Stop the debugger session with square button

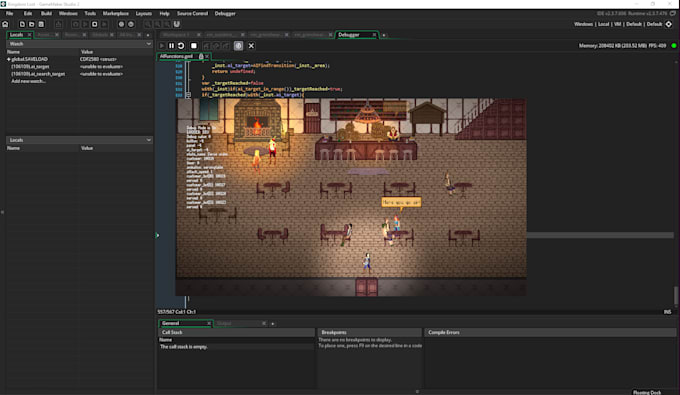(194, 46)
